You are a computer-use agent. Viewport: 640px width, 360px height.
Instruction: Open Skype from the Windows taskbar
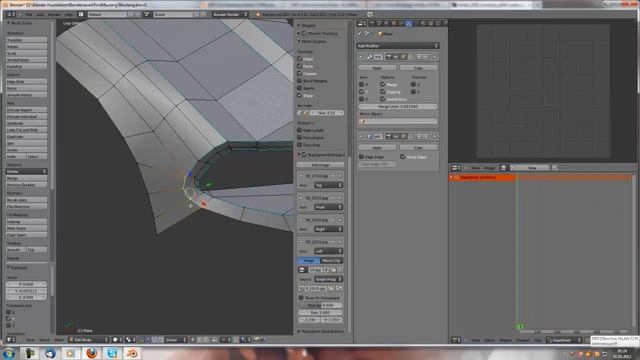[x=112, y=353]
